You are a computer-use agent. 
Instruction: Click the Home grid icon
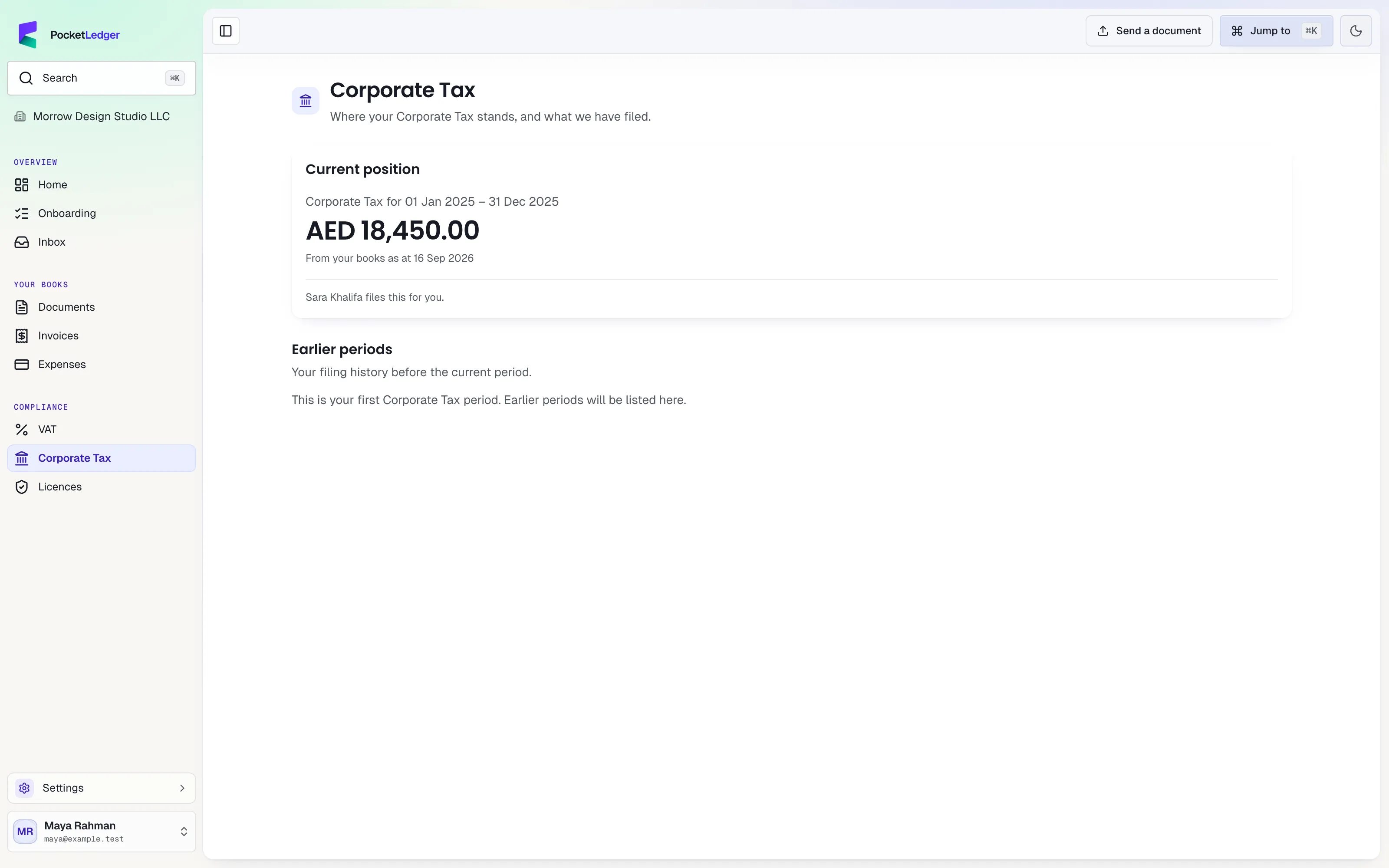click(x=22, y=185)
